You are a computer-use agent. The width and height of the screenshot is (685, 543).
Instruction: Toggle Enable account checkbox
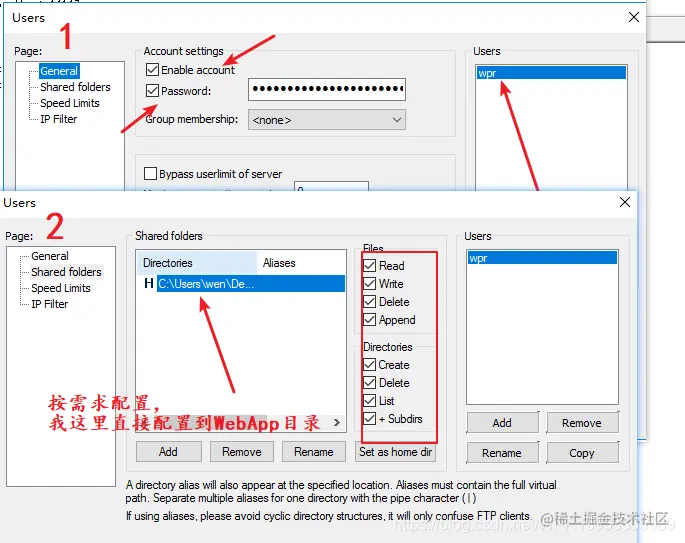[152, 70]
